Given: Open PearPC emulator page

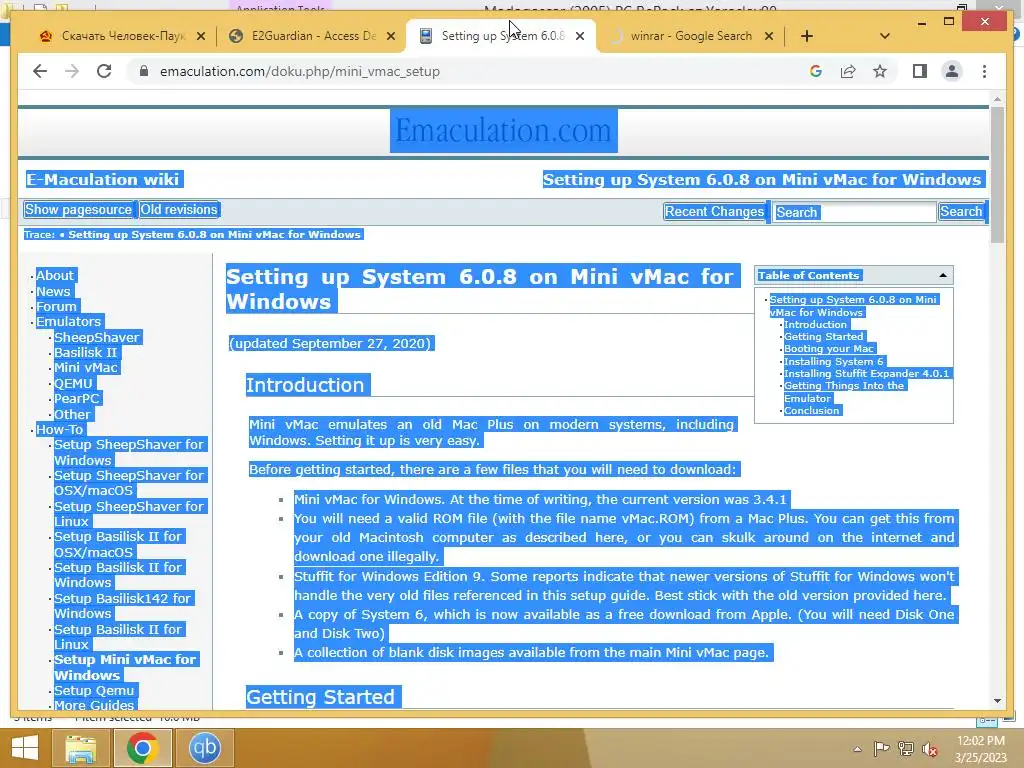Looking at the screenshot, I should pyautogui.click(x=76, y=398).
